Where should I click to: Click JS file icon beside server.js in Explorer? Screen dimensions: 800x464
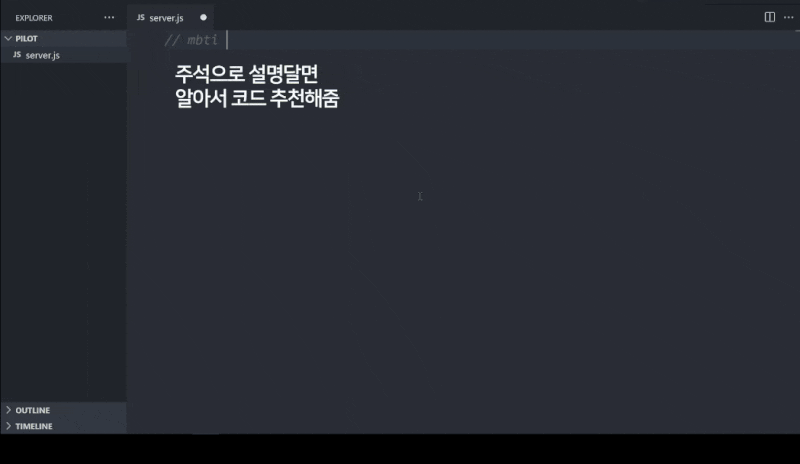(17, 55)
